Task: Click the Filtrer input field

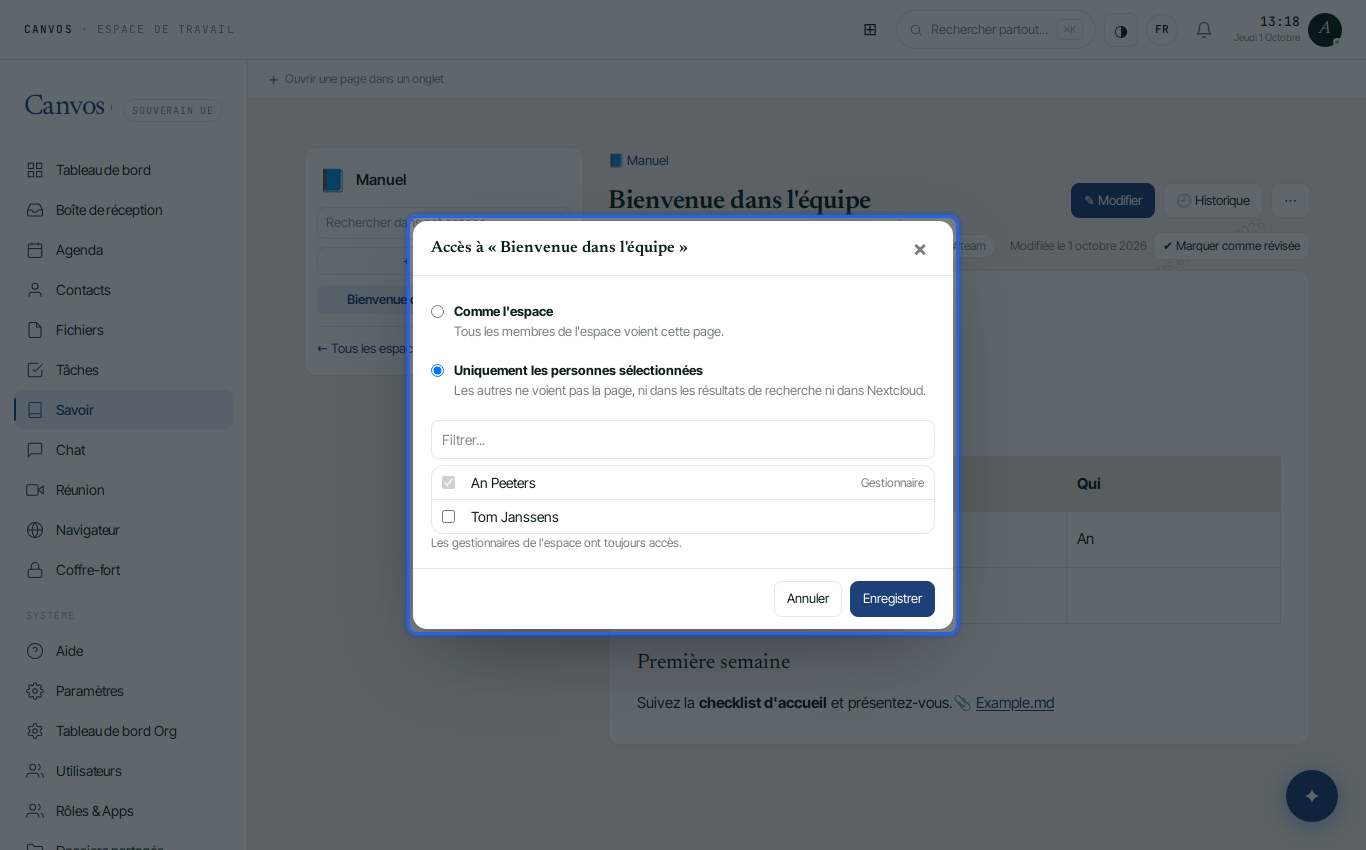Action: point(683,440)
